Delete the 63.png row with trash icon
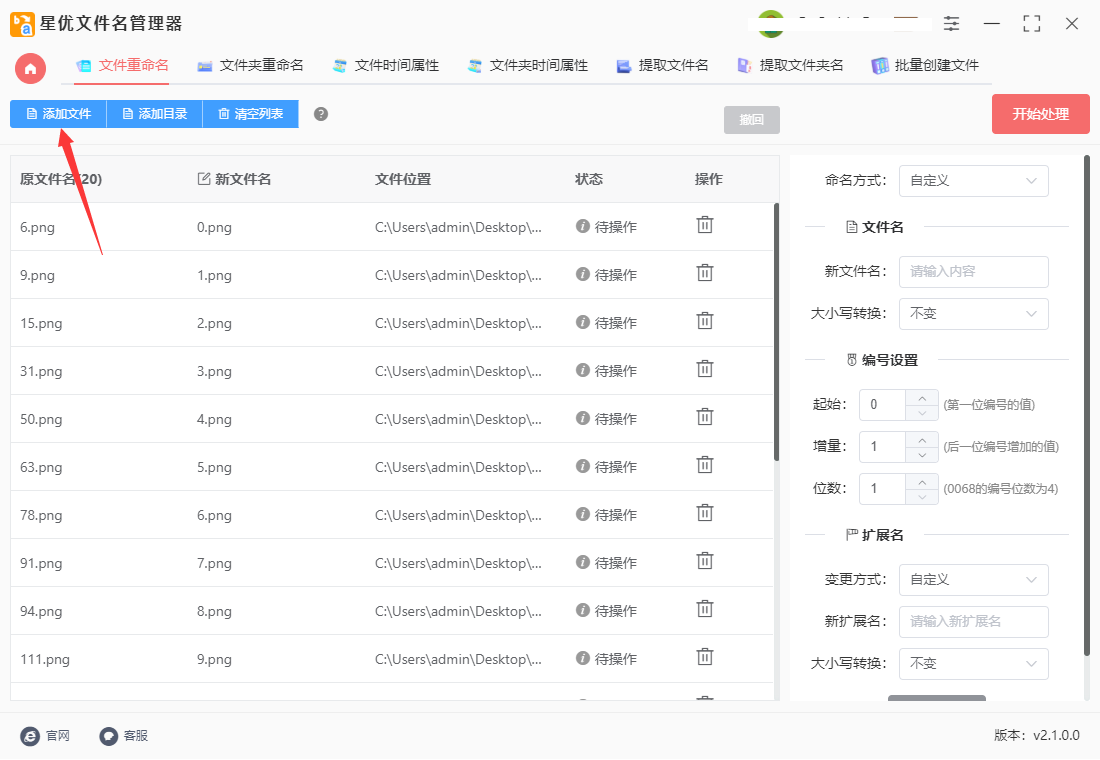1100x760 pixels. click(x=704, y=465)
